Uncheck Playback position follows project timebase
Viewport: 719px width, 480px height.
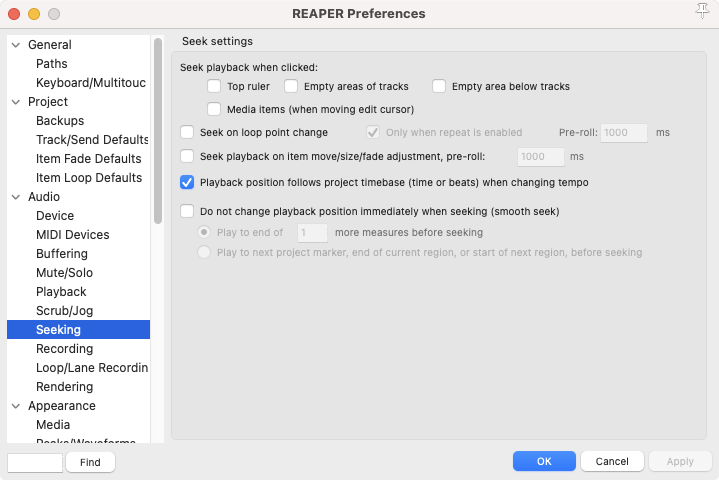pos(187,183)
